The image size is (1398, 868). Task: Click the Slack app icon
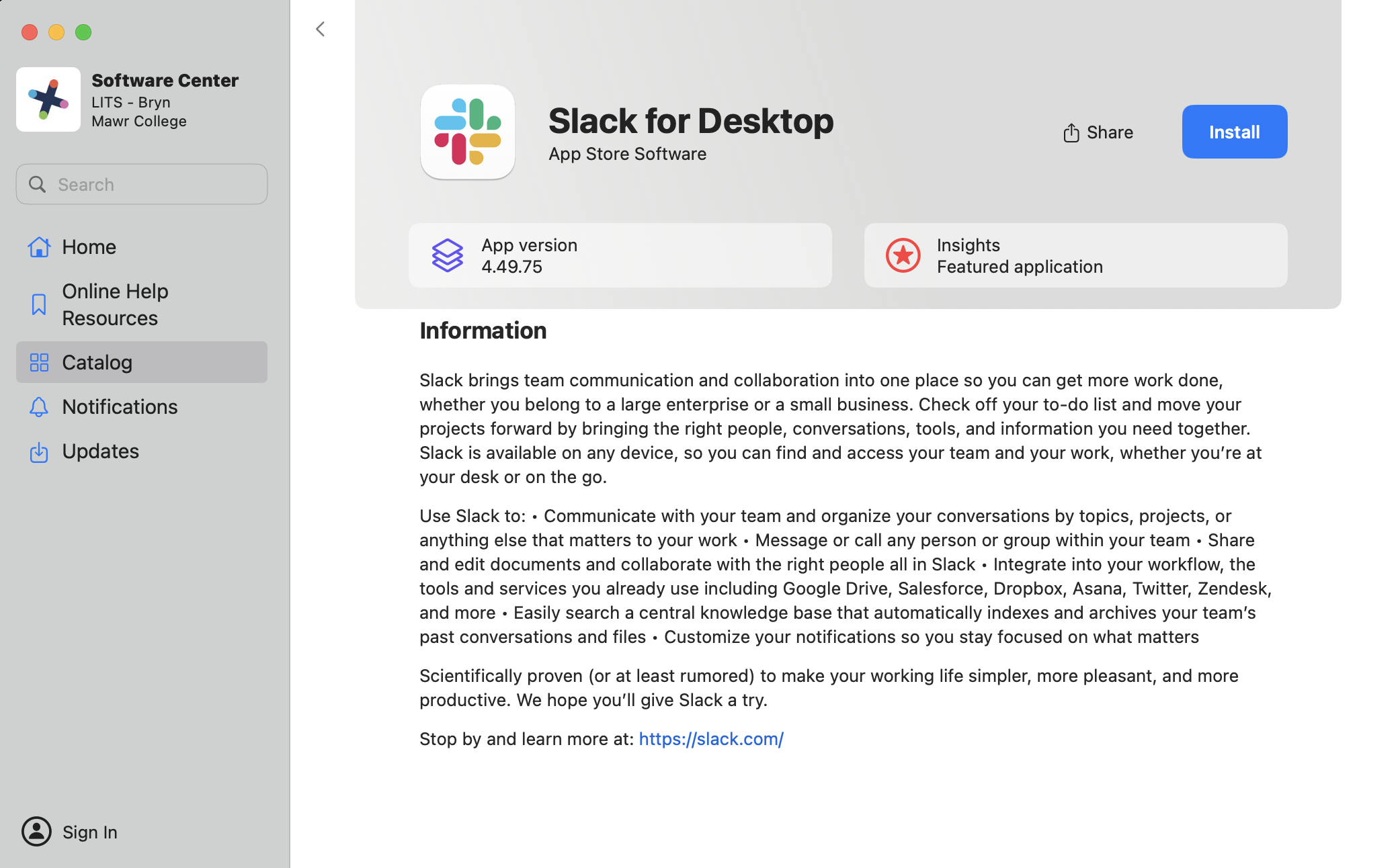point(467,132)
